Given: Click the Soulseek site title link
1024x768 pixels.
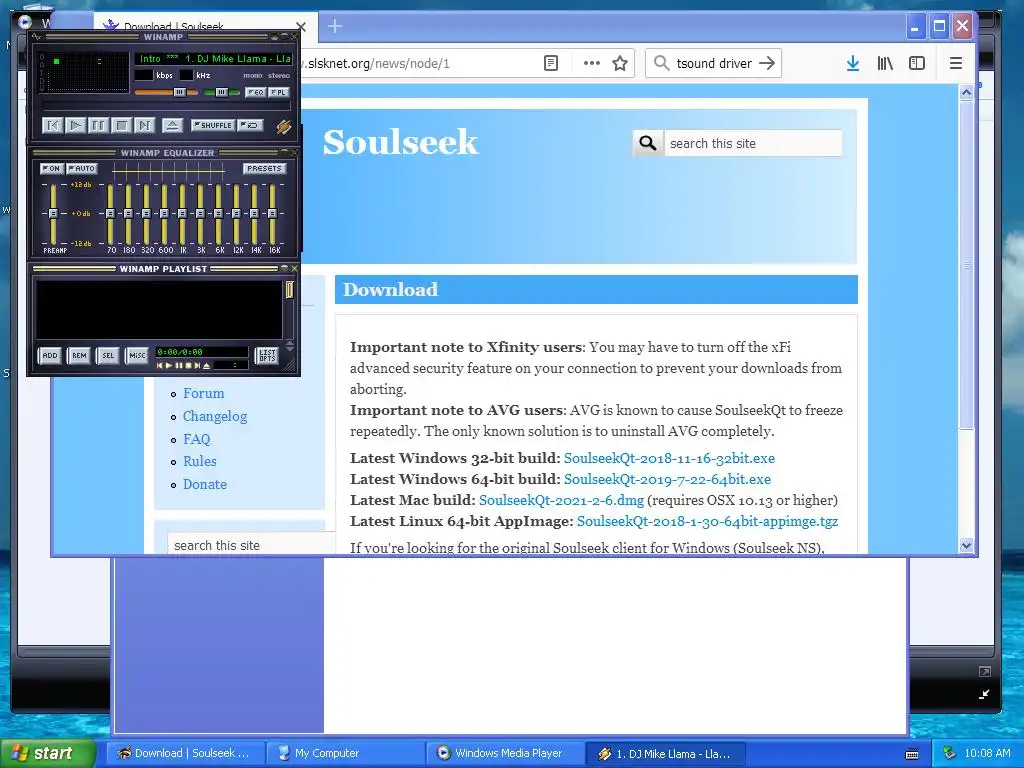Looking at the screenshot, I should pos(400,142).
